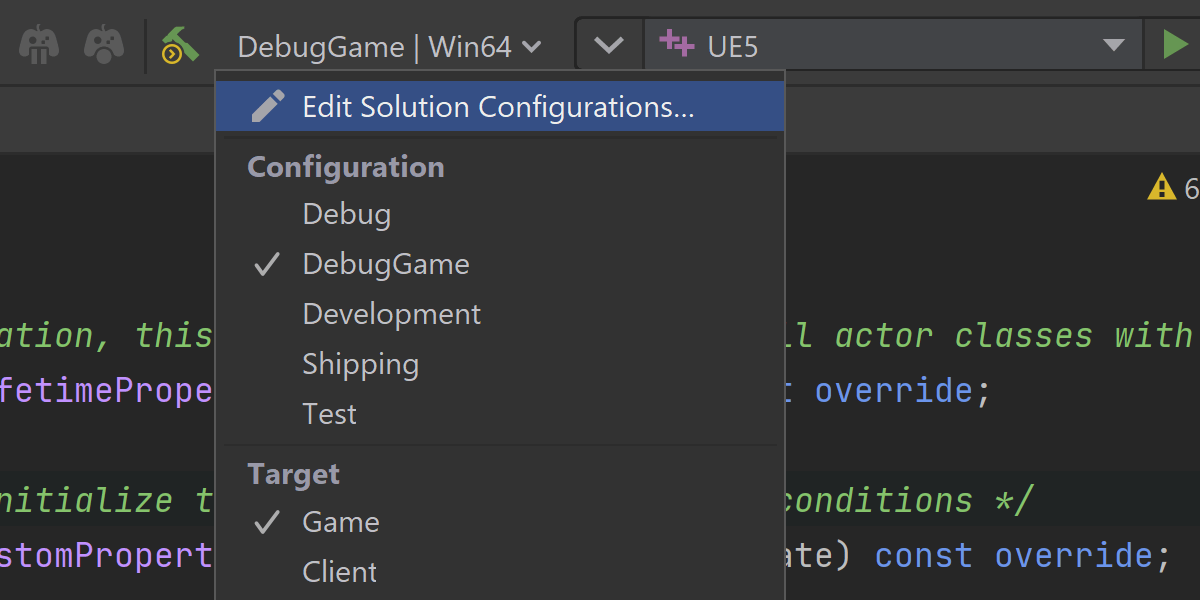
Task: Select the checked DebugGame configuration
Action: 386,264
